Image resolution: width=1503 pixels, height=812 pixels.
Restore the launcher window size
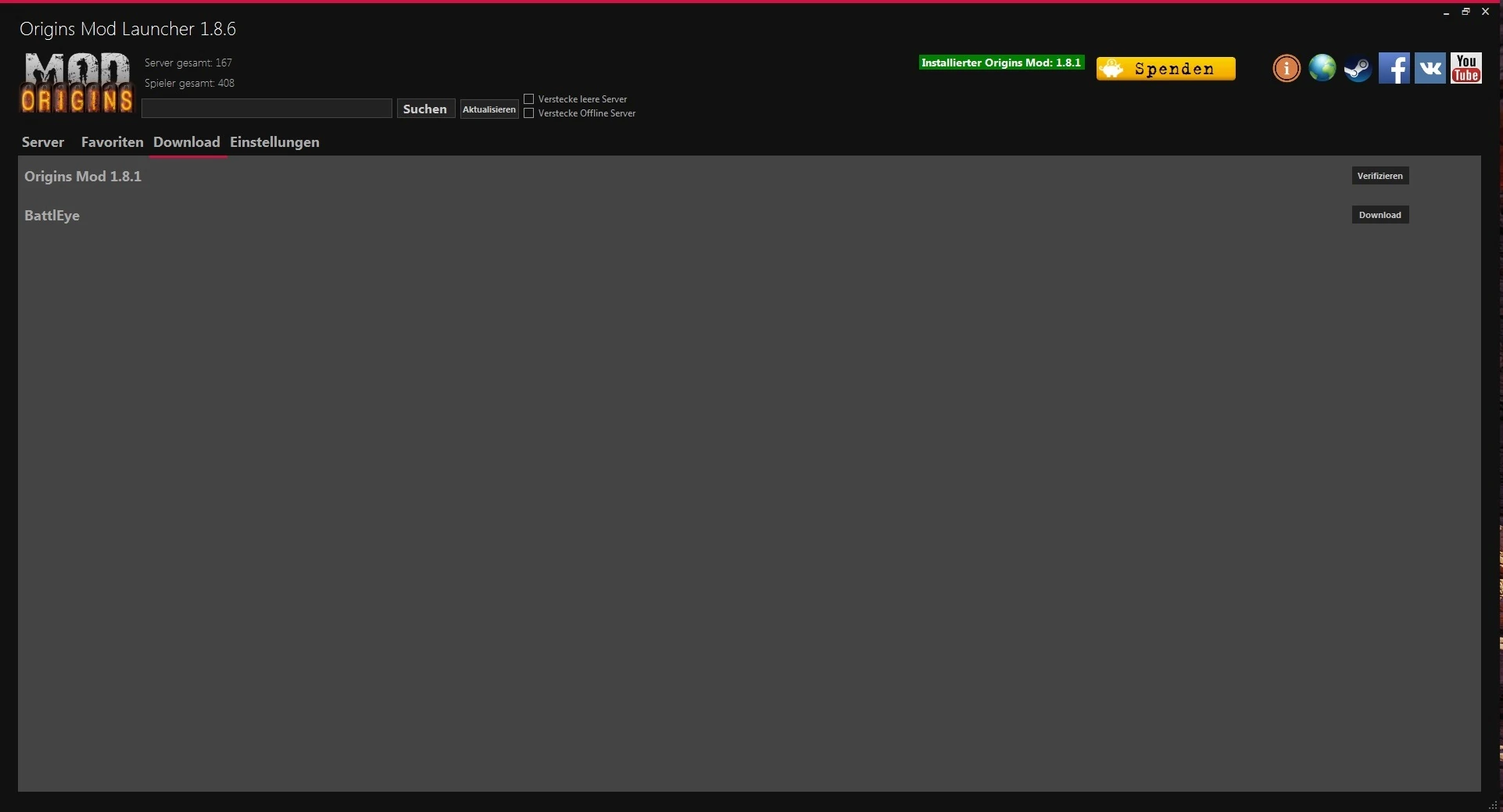(x=1465, y=12)
